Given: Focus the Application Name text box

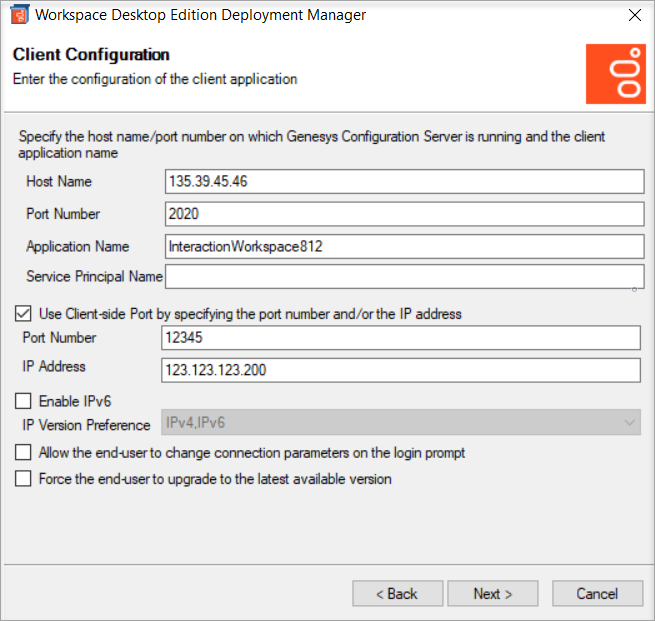Looking at the screenshot, I should tap(404, 246).
